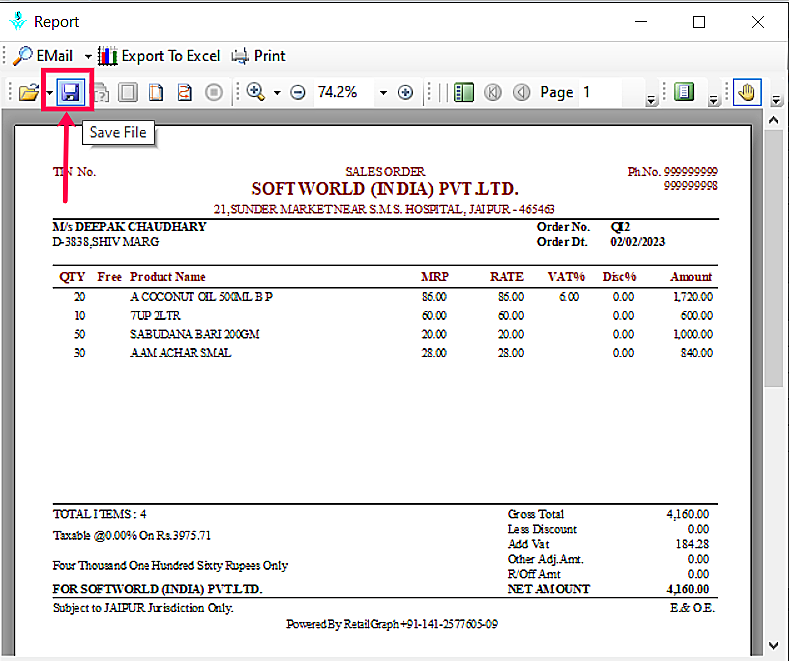Viewport: 789px width, 661px height.
Task: Click the Report application logo icon
Action: pyautogui.click(x=18, y=22)
